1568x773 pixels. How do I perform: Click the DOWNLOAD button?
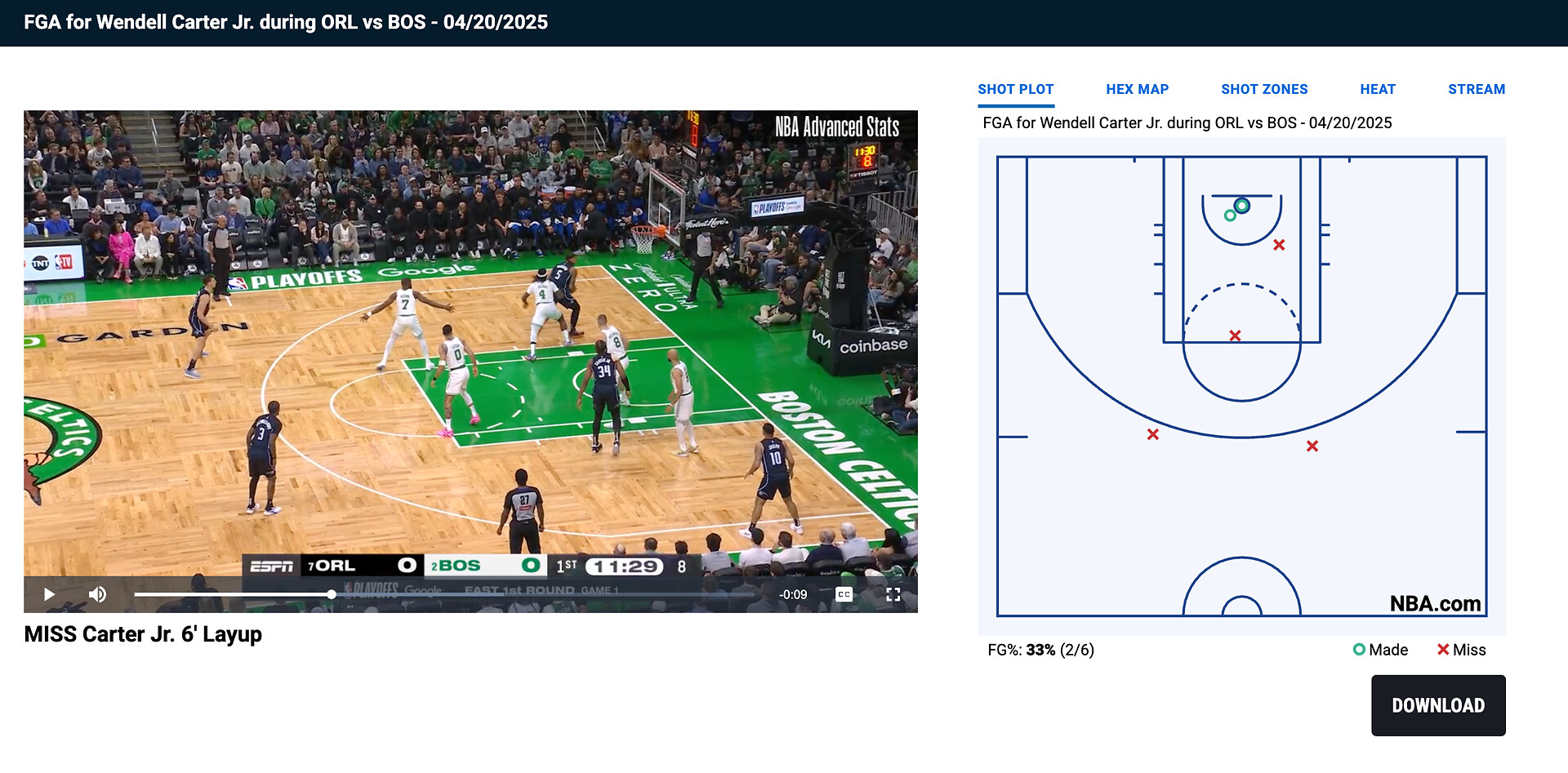[1438, 705]
